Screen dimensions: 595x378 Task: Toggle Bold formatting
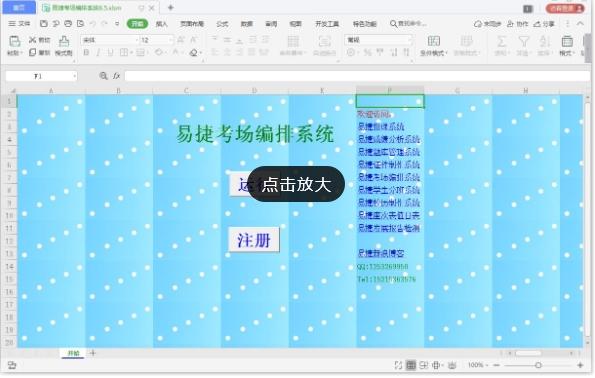click(x=86, y=52)
